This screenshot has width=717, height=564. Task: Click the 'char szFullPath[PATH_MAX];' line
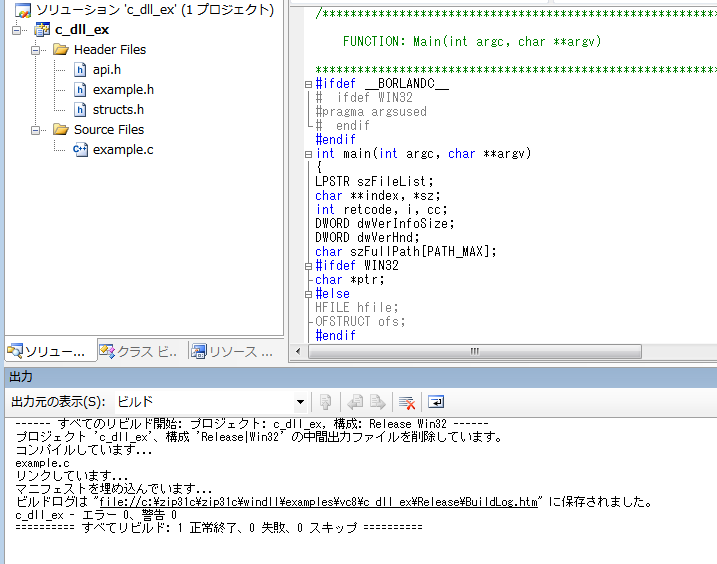coord(406,252)
